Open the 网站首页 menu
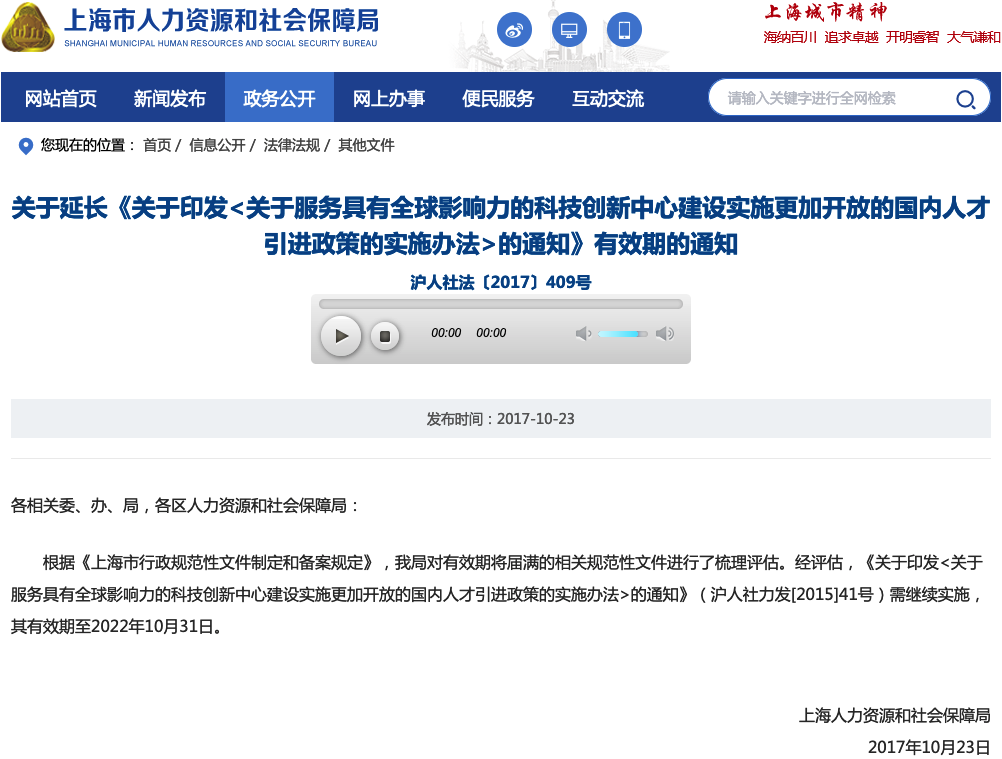The width and height of the screenshot is (1002, 759). point(61,98)
